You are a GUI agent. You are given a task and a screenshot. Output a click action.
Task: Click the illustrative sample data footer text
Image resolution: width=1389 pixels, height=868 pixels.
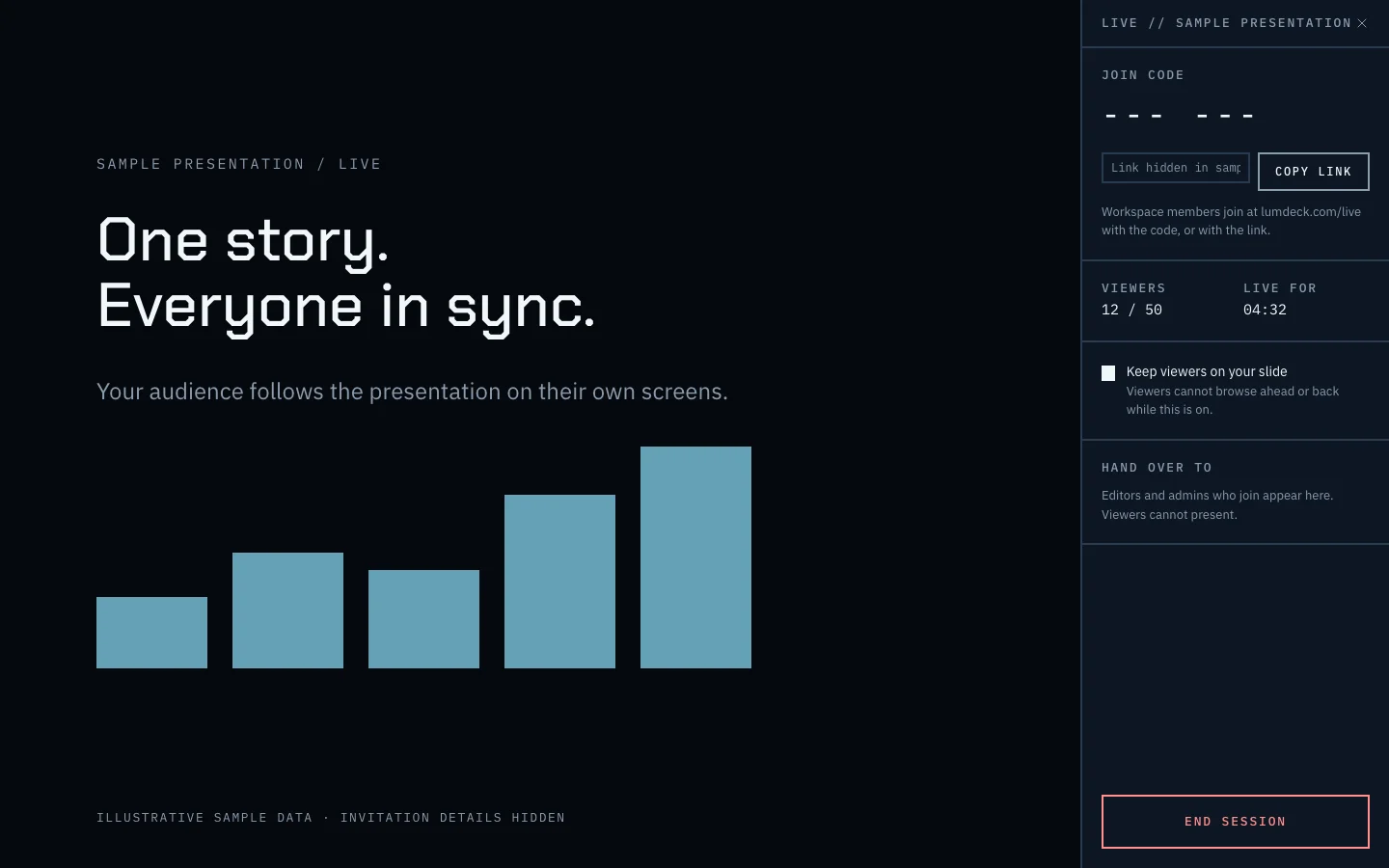[x=331, y=818]
